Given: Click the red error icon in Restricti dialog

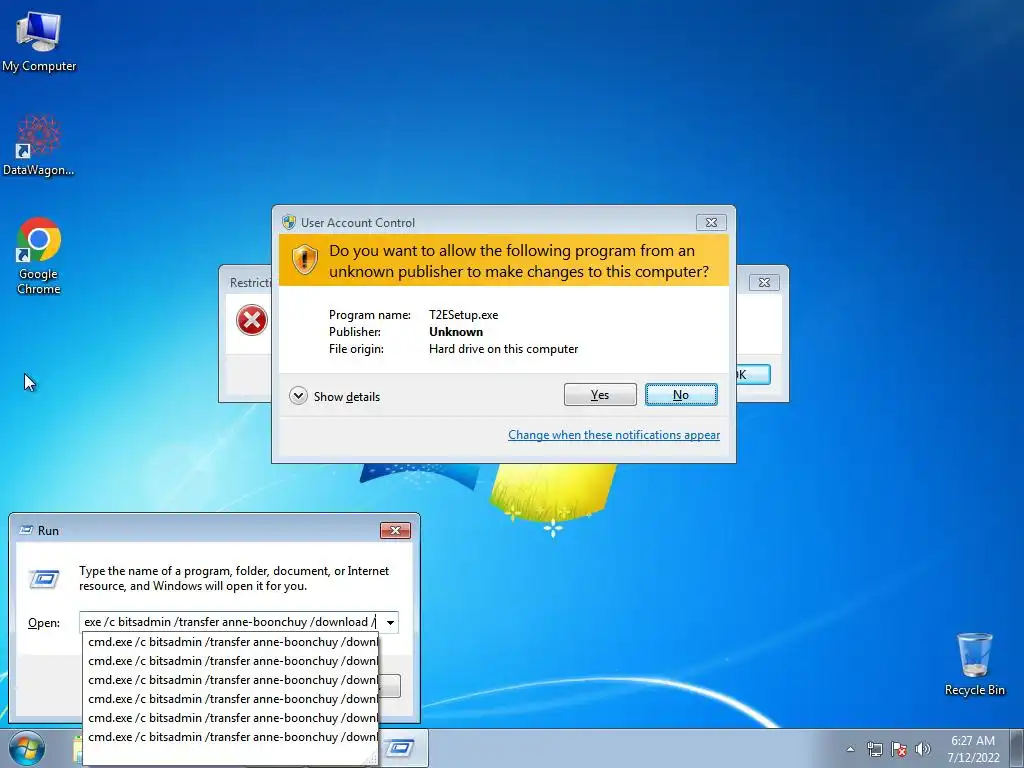Looking at the screenshot, I should tap(251, 320).
